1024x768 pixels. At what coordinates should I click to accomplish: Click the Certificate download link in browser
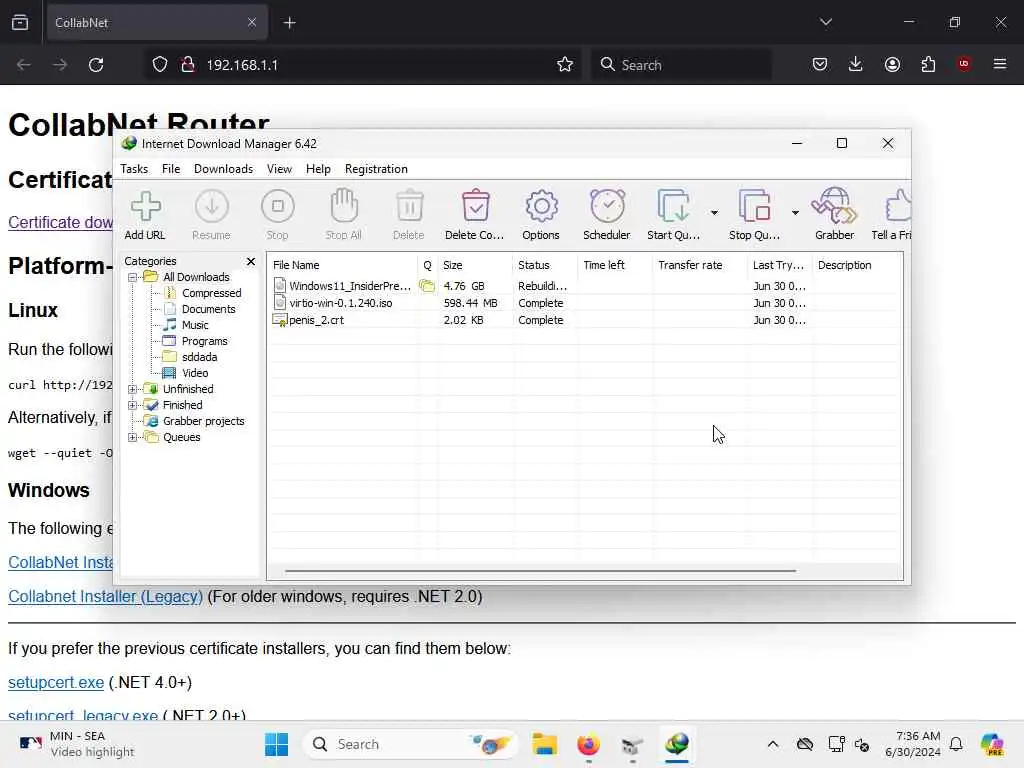[60, 222]
